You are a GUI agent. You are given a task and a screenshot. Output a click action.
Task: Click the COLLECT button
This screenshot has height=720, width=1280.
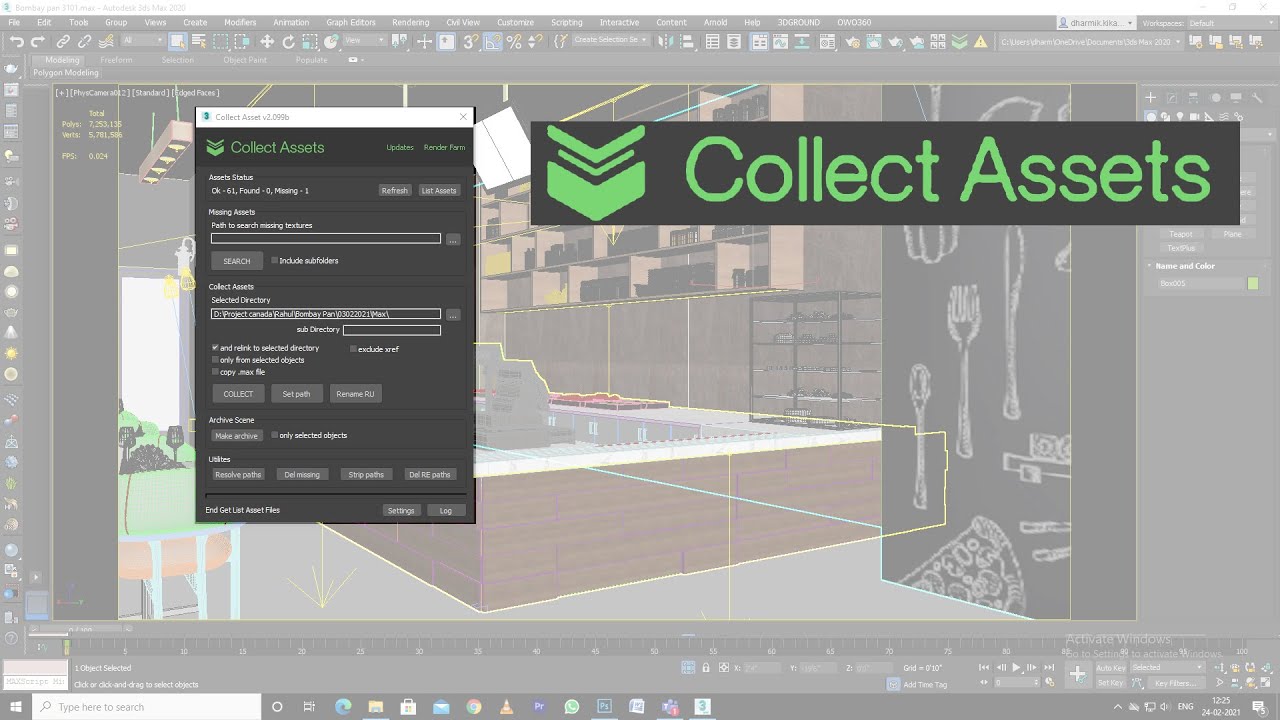pyautogui.click(x=238, y=394)
